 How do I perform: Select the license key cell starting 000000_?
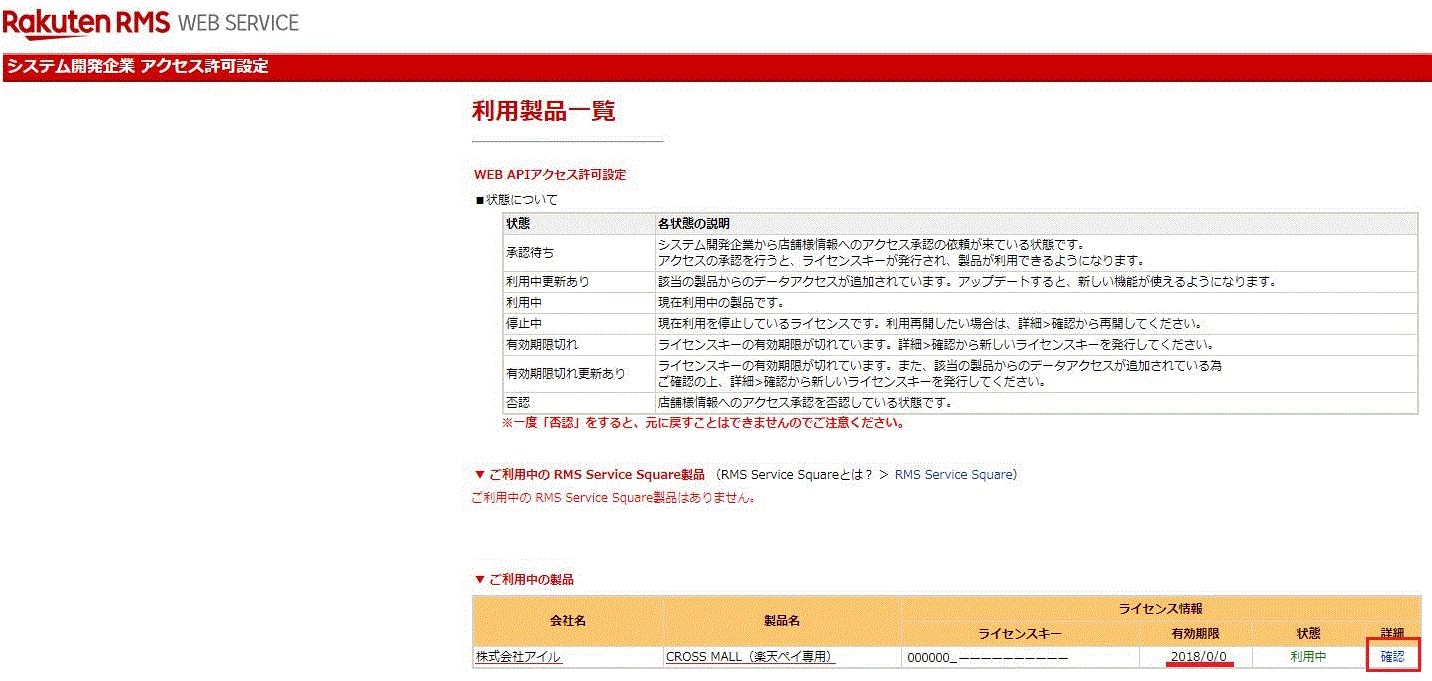(x=1019, y=658)
